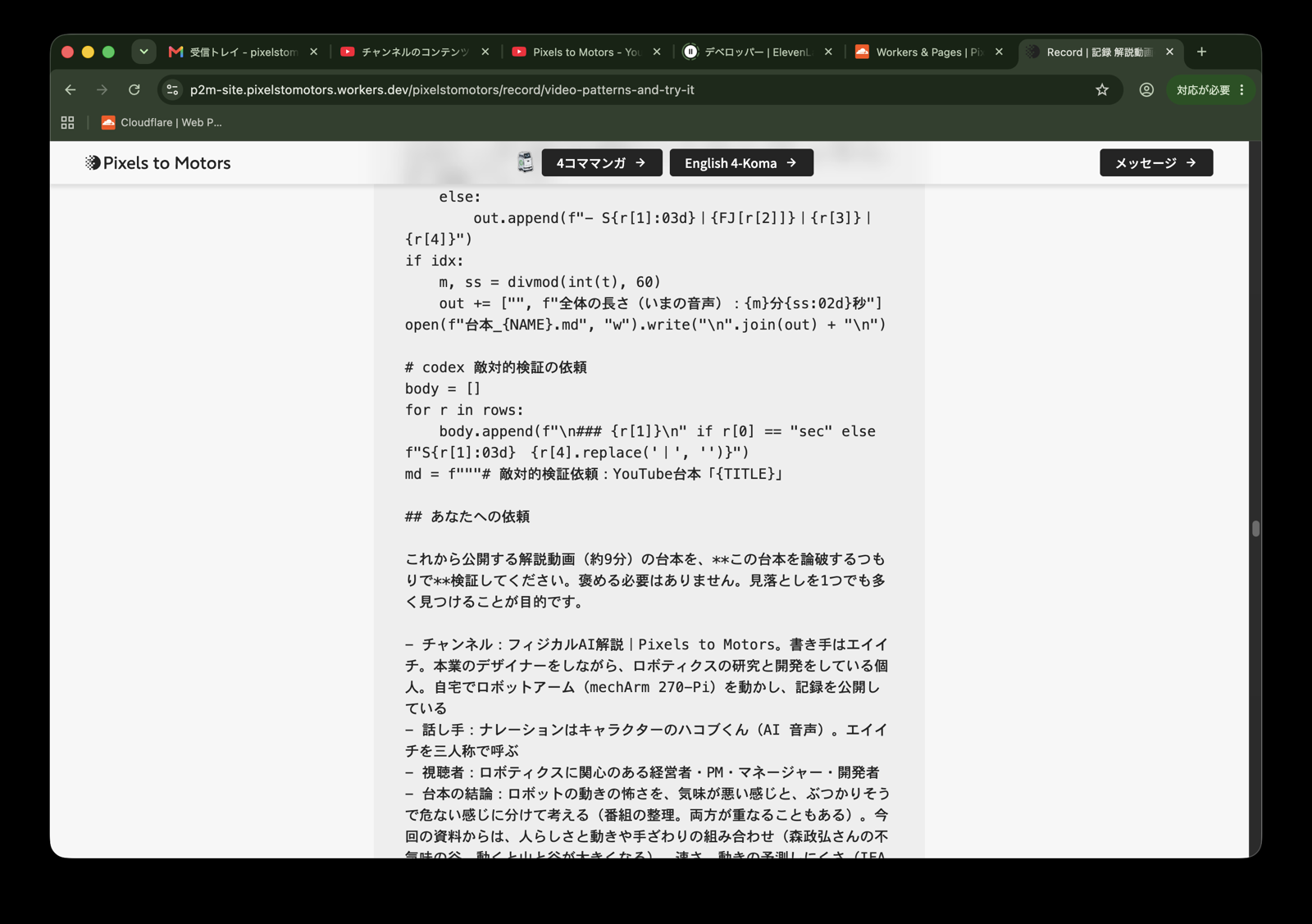Click the '# codex 敵対的検証の依頼' comment line
The height and width of the screenshot is (924, 1312).
tap(496, 367)
